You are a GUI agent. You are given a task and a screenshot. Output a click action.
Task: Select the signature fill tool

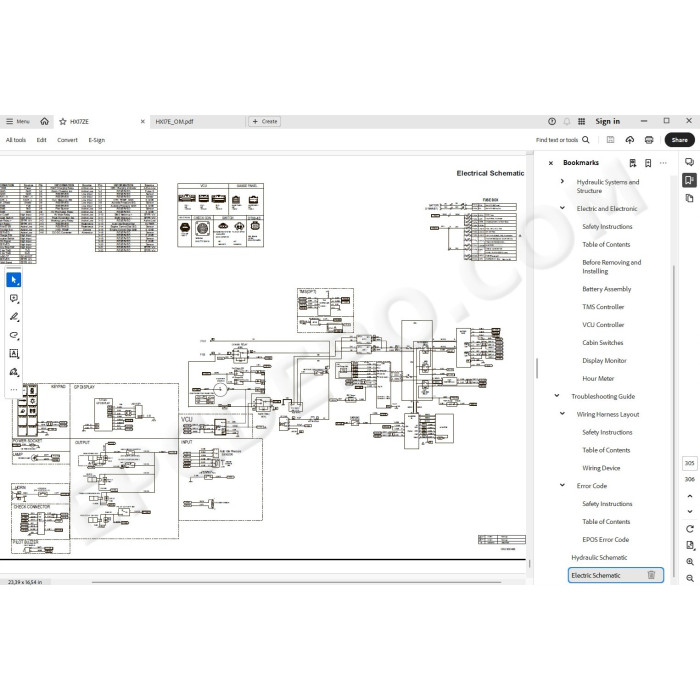coord(14,372)
